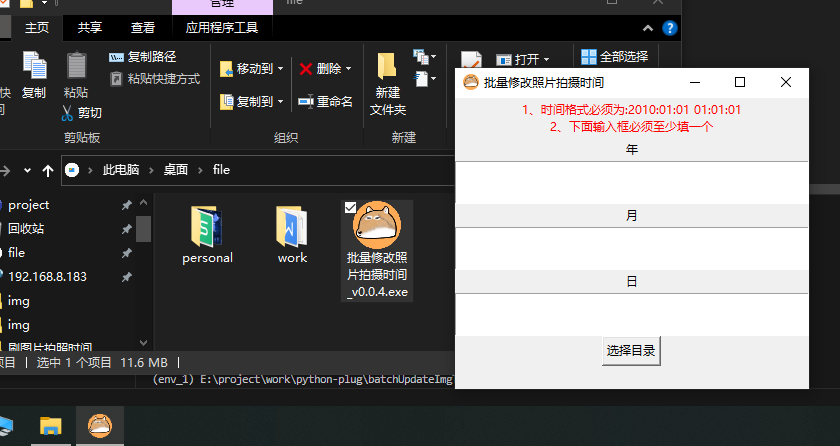Open Explorer help question mark icon
The width and height of the screenshot is (840, 446).
670,28
